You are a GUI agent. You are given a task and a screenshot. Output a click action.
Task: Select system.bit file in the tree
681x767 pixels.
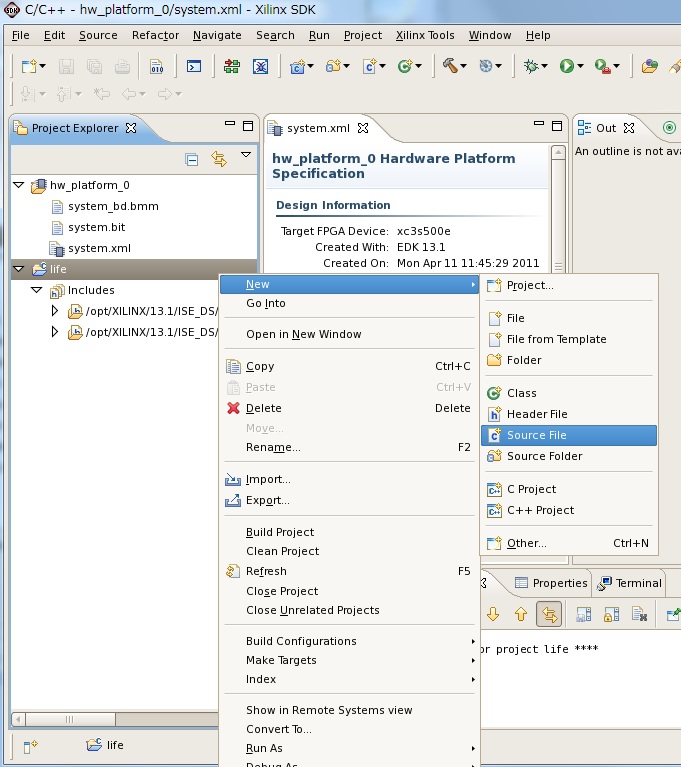tap(96, 227)
